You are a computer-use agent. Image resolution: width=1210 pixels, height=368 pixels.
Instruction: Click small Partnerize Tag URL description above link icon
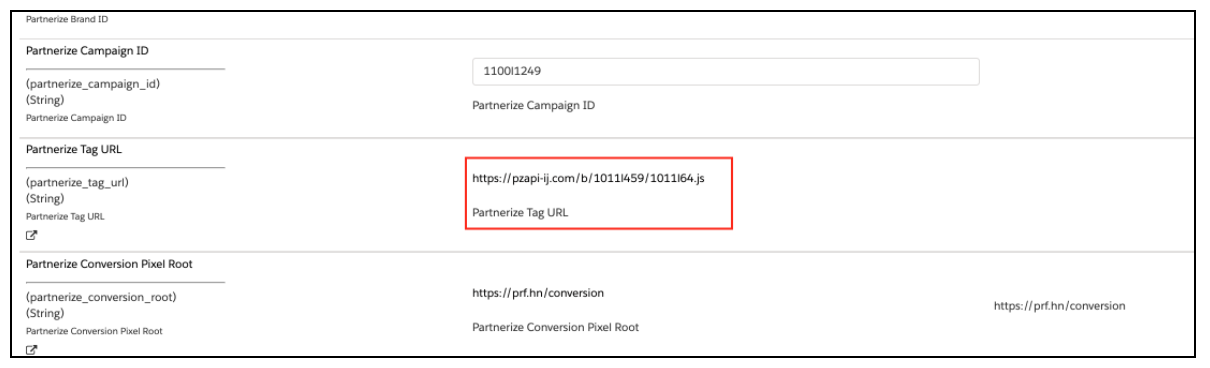pyautogui.click(x=65, y=216)
